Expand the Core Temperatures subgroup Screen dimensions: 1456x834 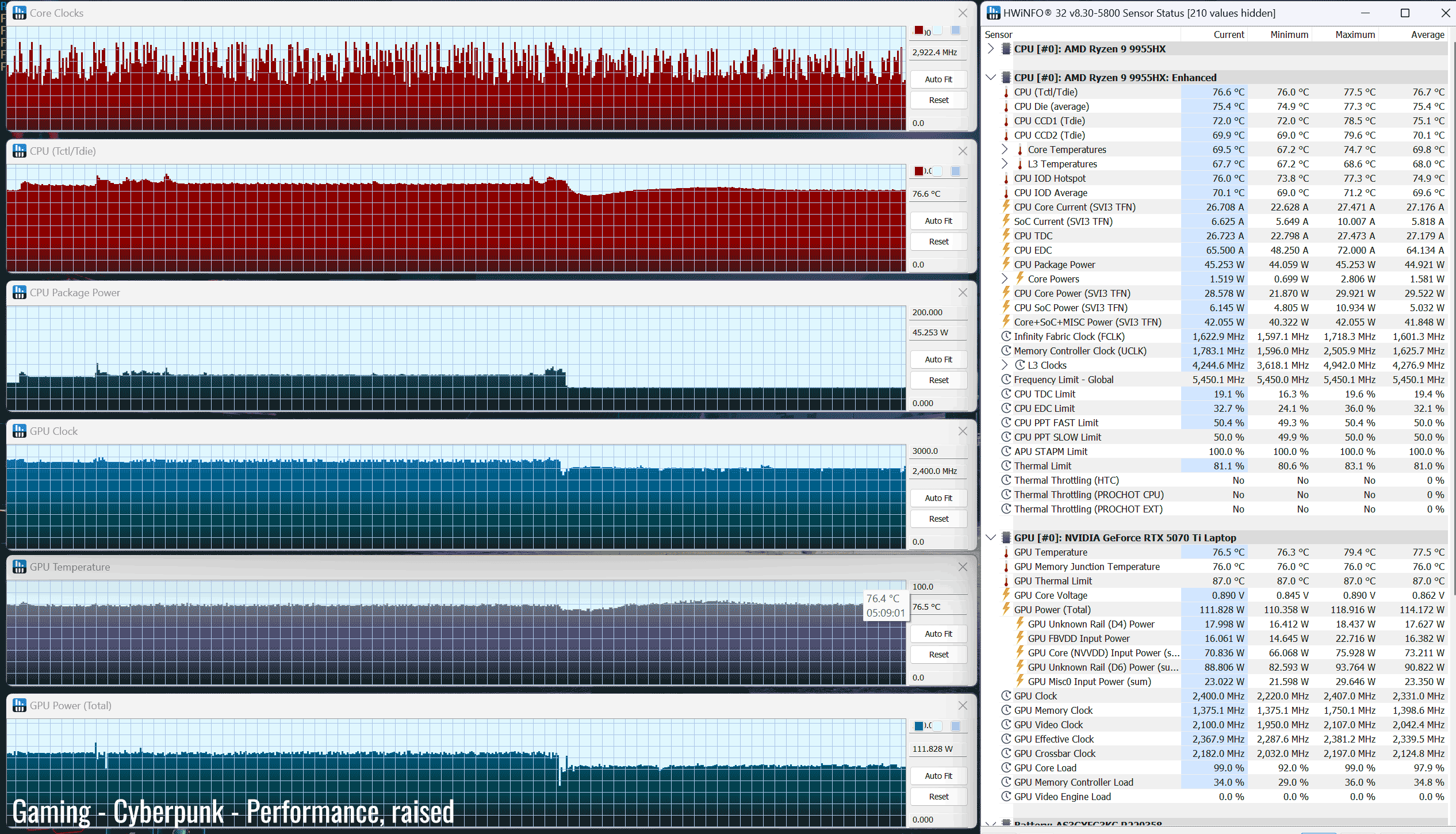click(x=1005, y=150)
